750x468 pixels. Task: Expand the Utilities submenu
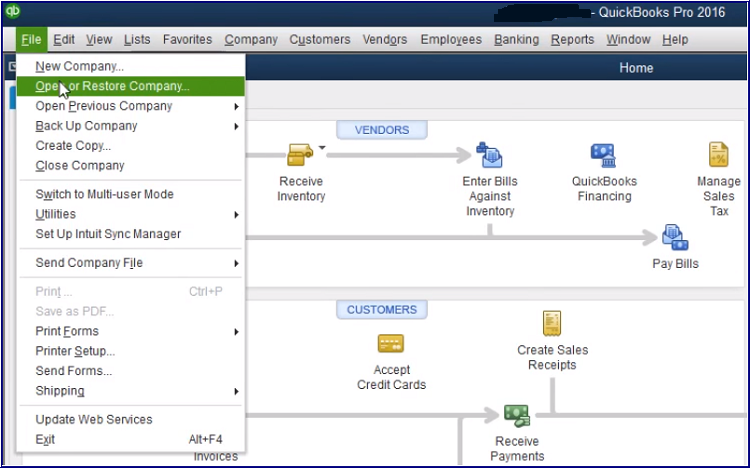[131, 214]
